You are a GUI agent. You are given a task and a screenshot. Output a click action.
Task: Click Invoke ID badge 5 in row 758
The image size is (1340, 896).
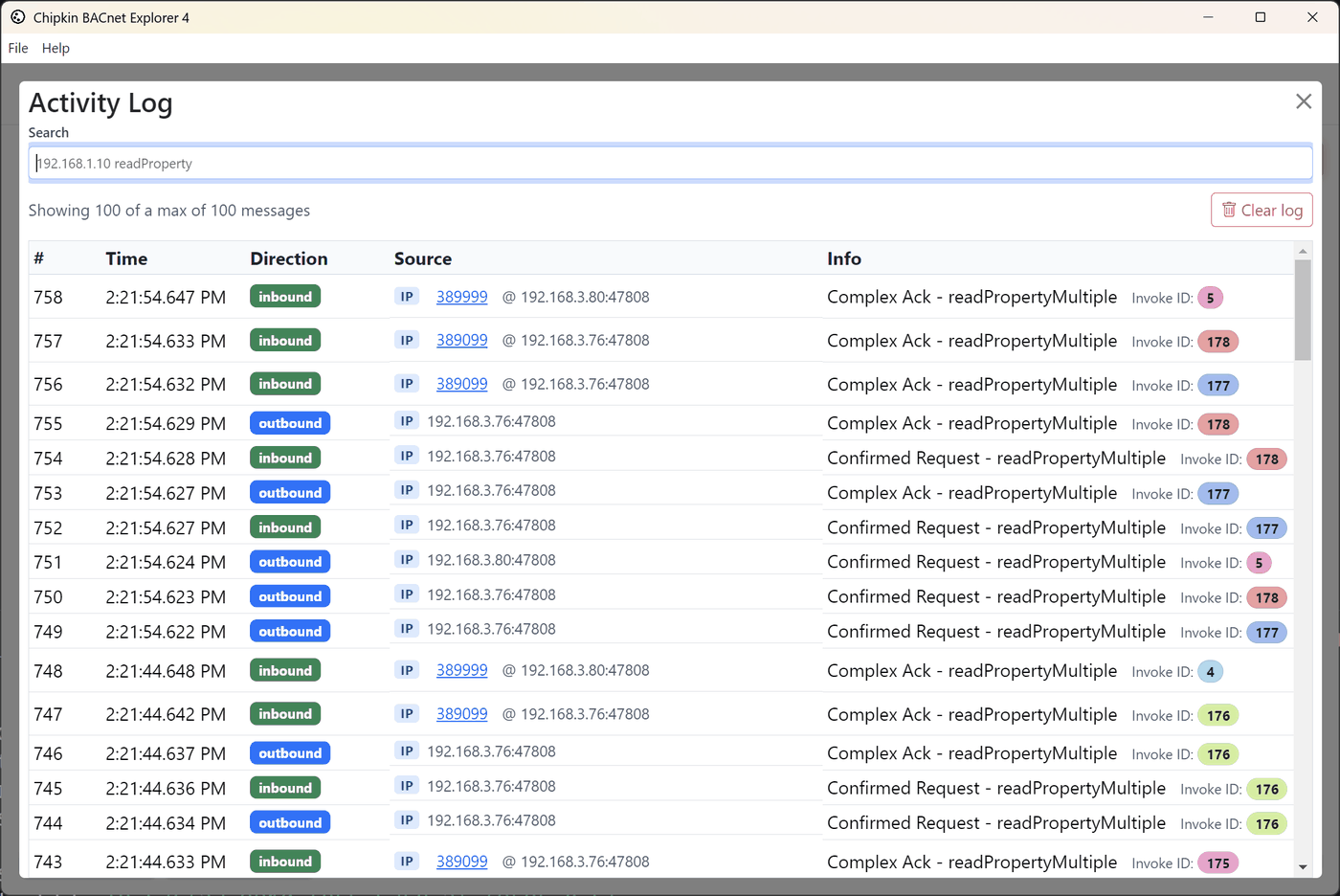tap(1210, 298)
